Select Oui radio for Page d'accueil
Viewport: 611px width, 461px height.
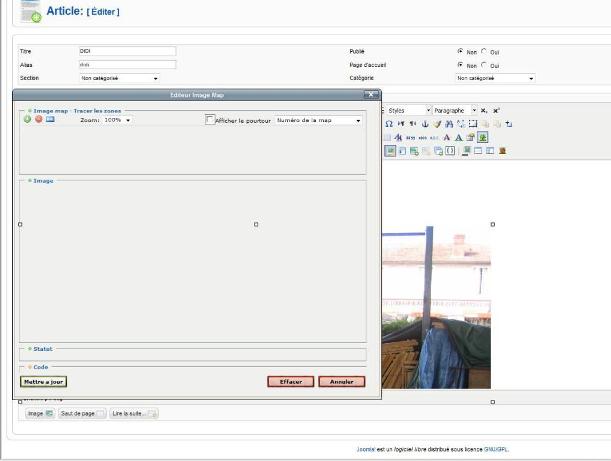[x=484, y=64]
